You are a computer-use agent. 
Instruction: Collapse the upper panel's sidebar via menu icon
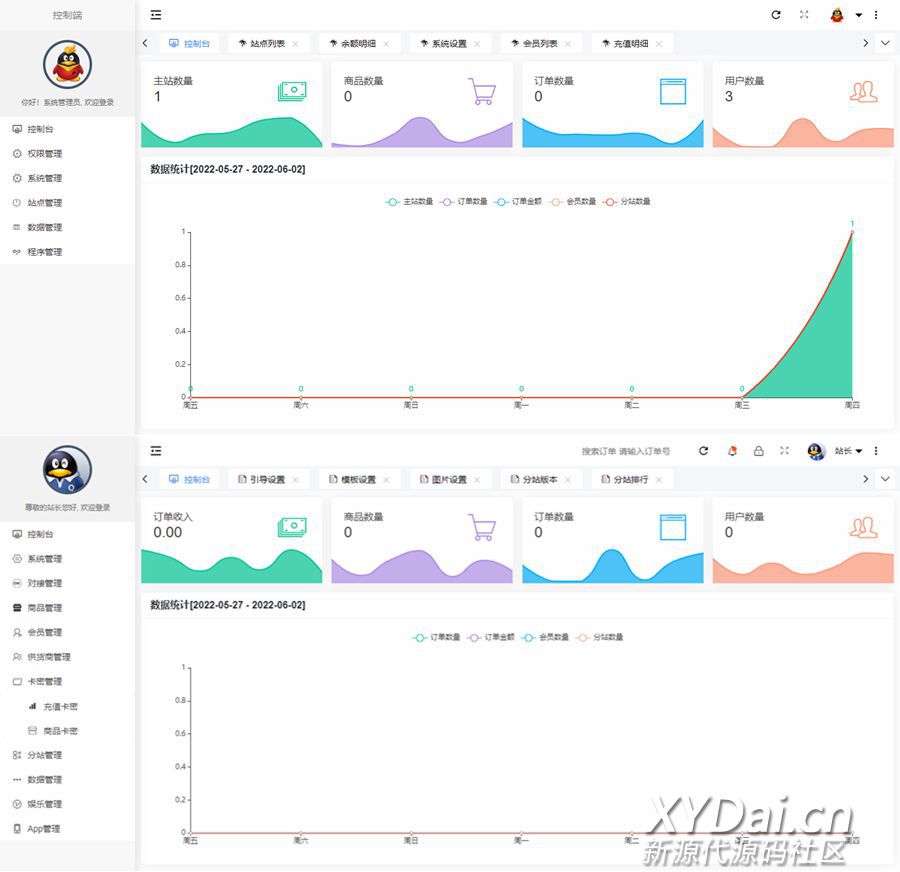(x=156, y=15)
